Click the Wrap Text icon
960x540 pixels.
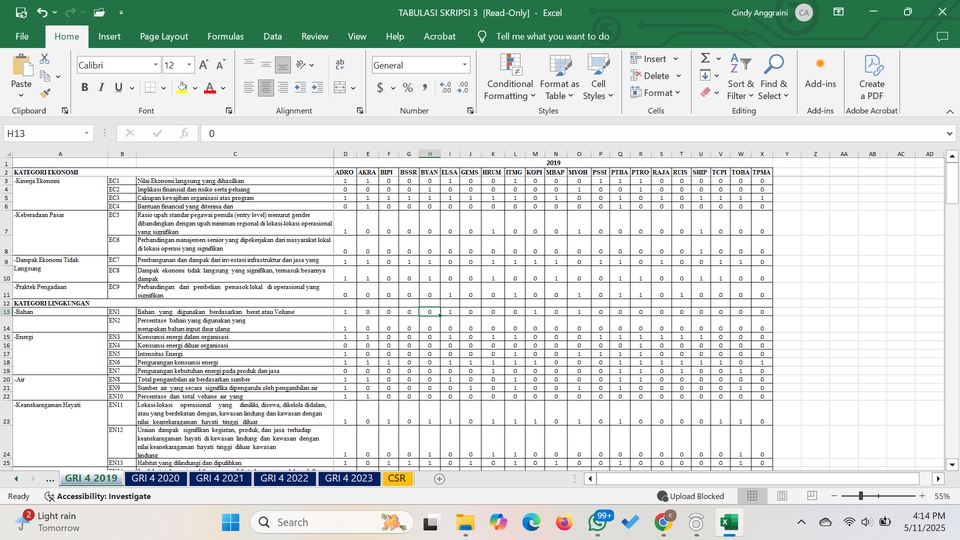click(340, 65)
